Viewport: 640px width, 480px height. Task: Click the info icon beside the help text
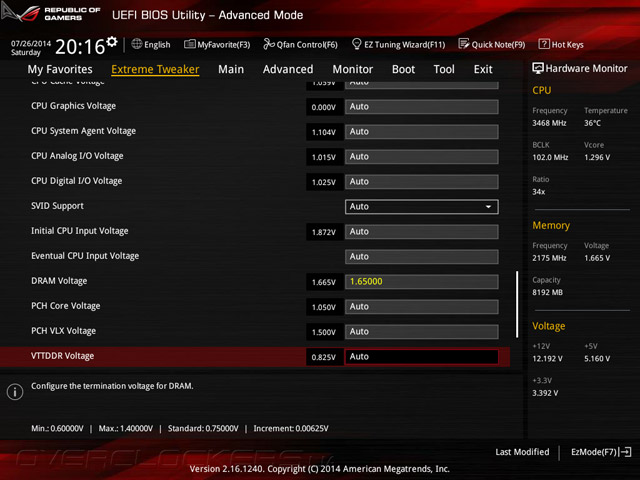[15, 392]
